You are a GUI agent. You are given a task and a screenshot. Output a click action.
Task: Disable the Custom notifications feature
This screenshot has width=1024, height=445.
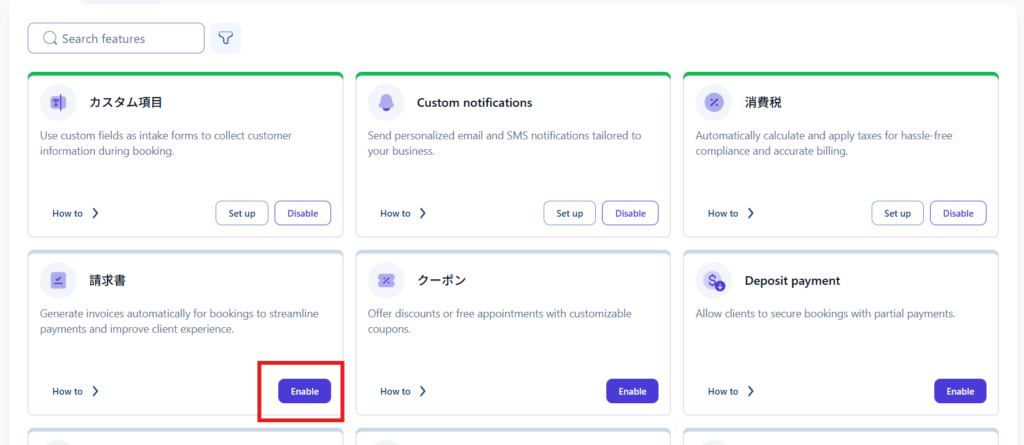point(630,213)
